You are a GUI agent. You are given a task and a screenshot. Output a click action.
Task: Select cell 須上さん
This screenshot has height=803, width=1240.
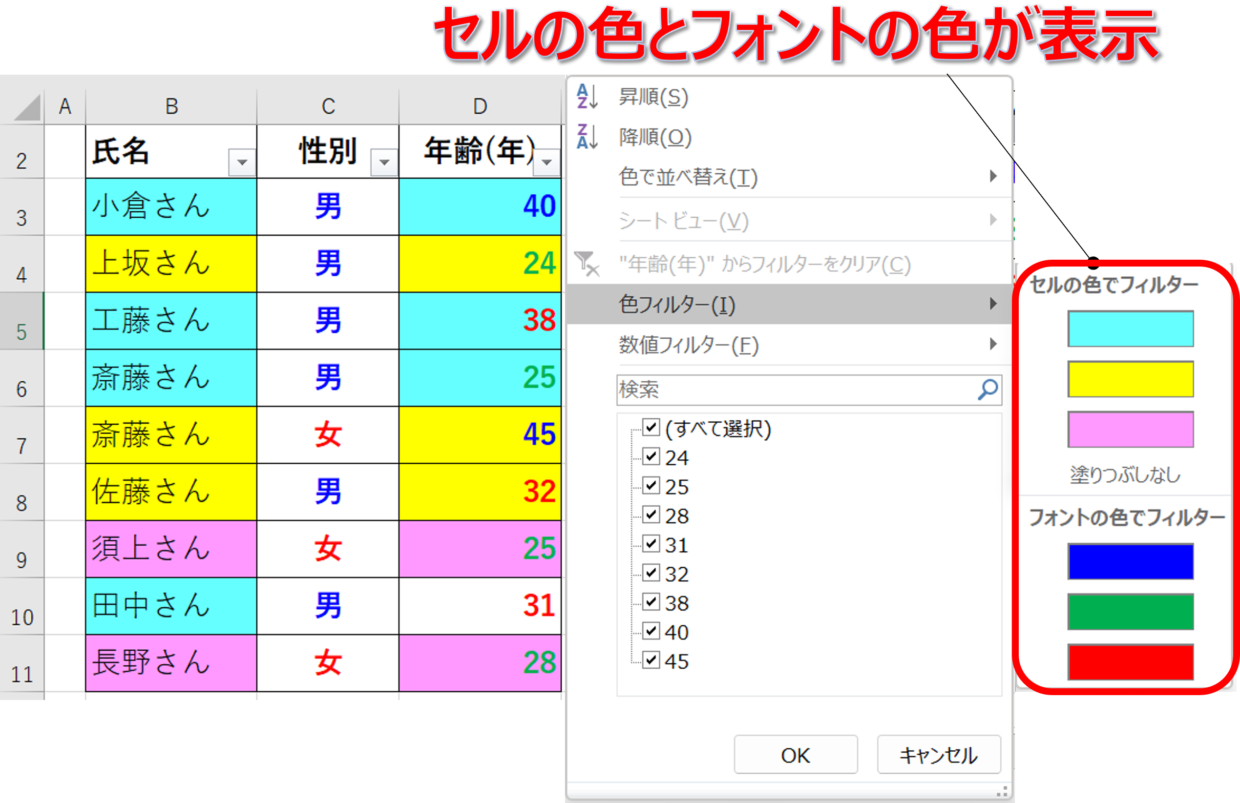(x=171, y=549)
